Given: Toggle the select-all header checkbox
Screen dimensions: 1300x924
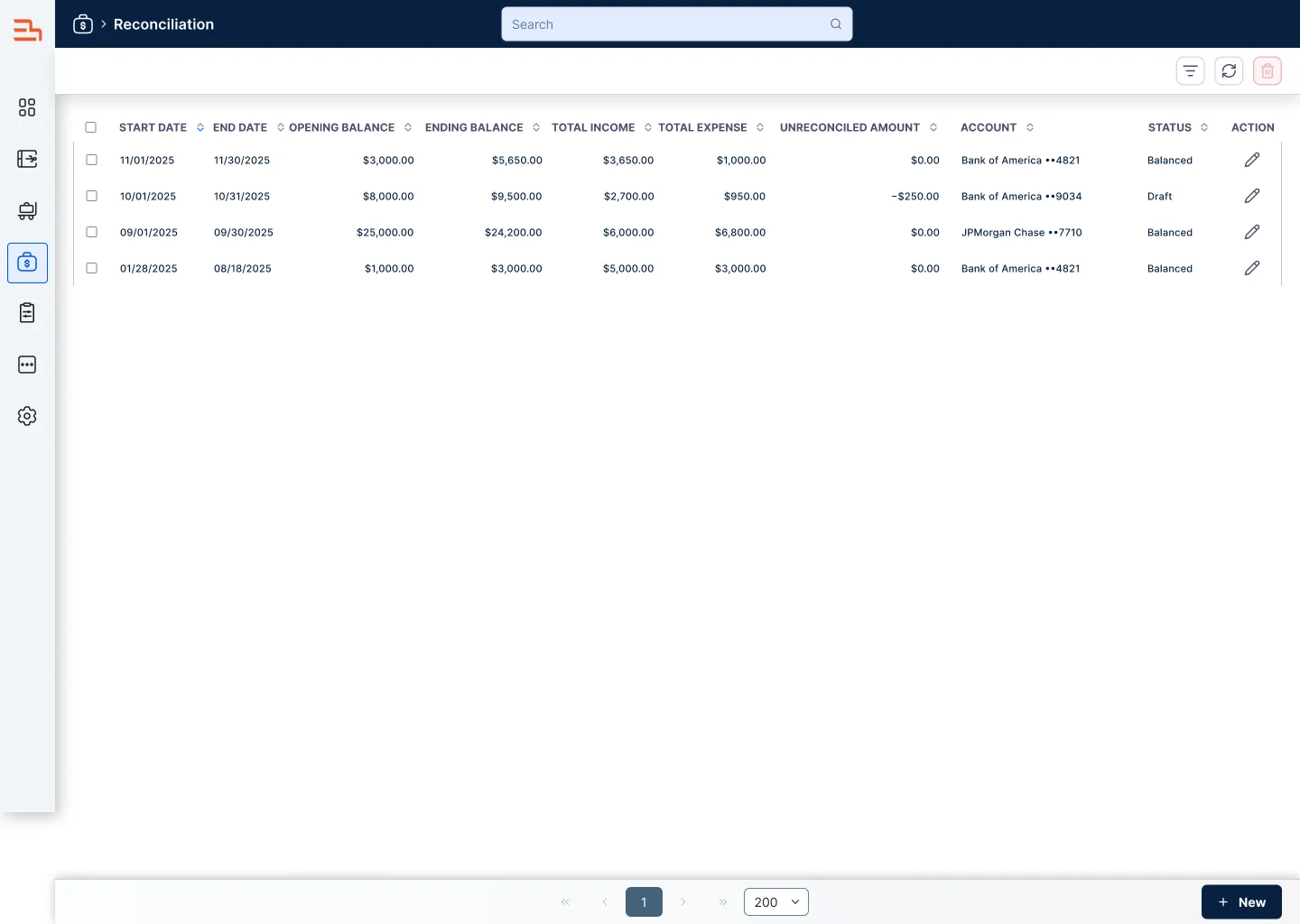Looking at the screenshot, I should click(x=91, y=127).
